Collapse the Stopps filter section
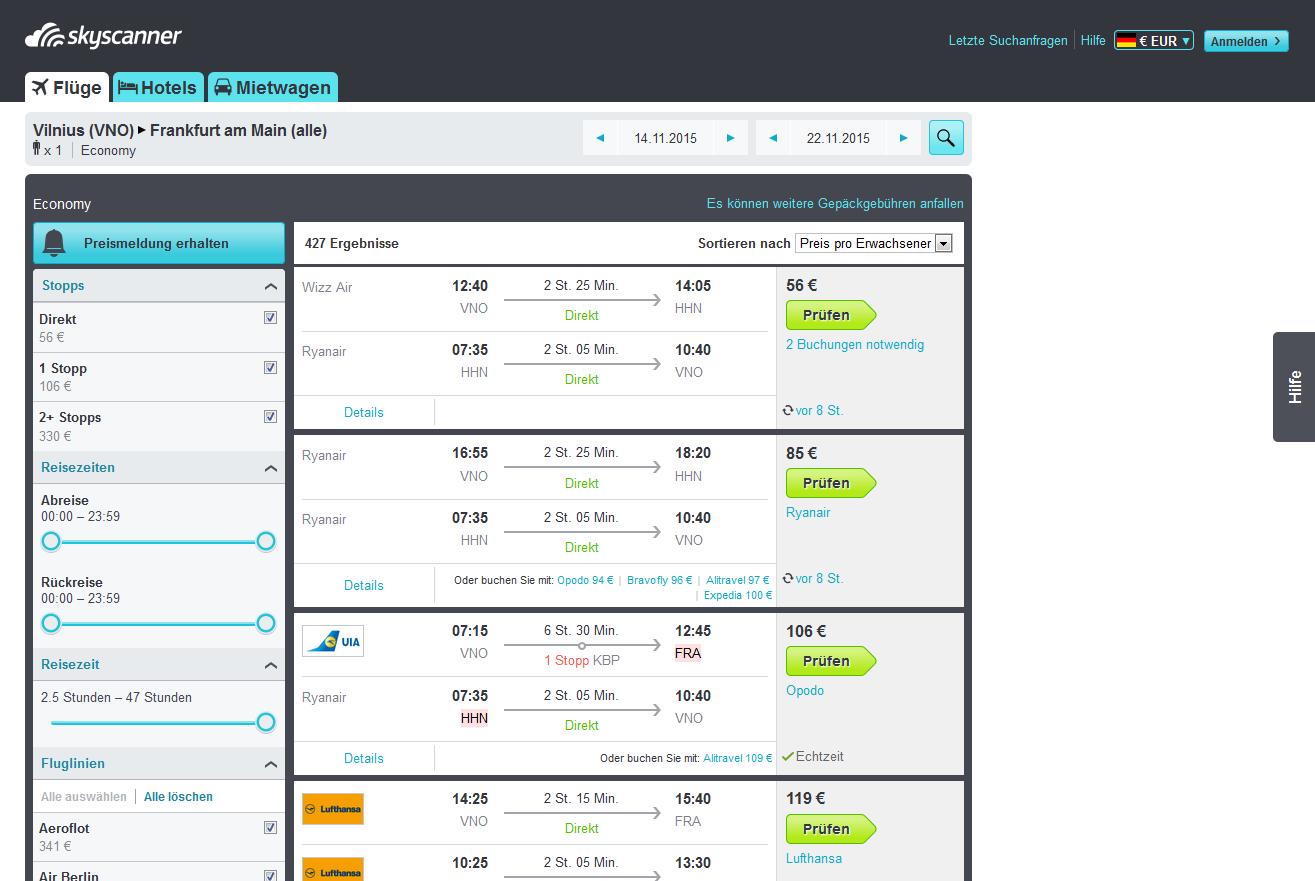This screenshot has width=1315, height=881. (x=270, y=286)
